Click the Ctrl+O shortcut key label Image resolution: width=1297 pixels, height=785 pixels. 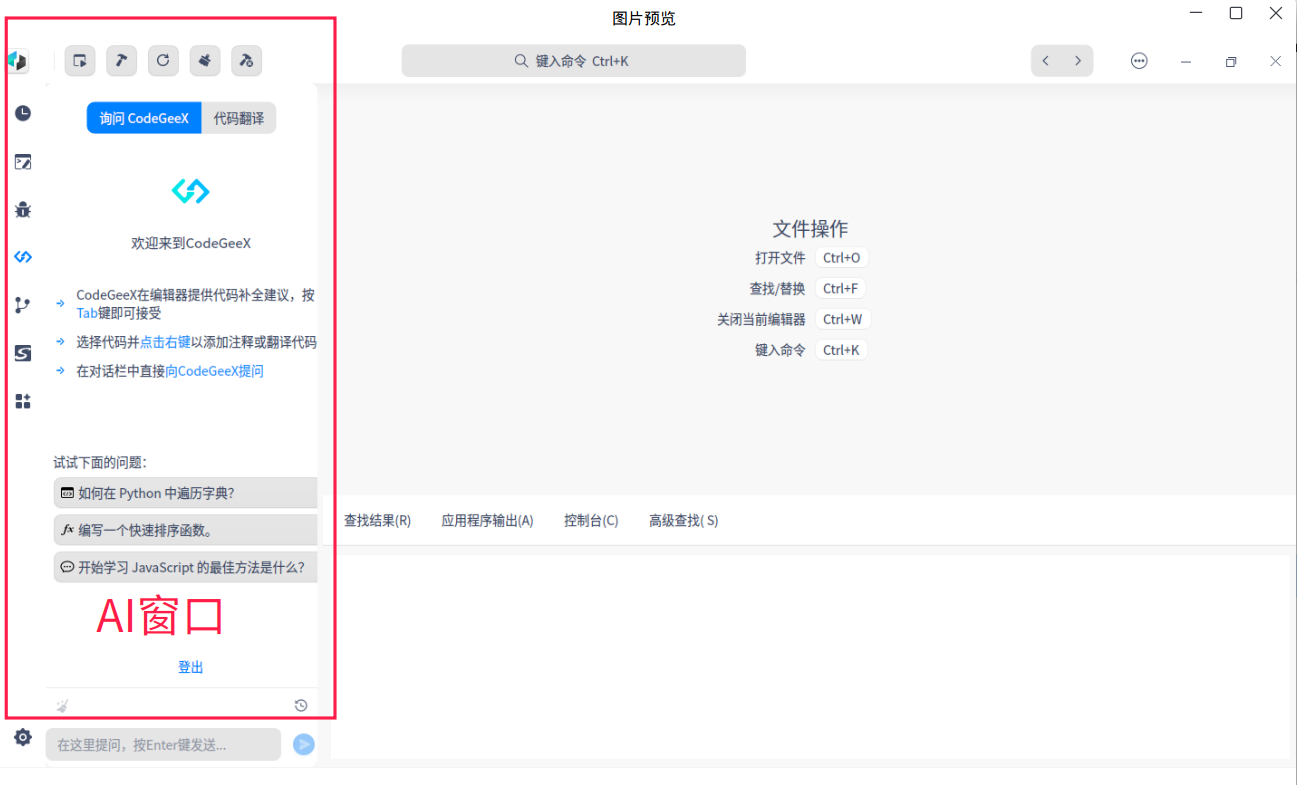[841, 258]
